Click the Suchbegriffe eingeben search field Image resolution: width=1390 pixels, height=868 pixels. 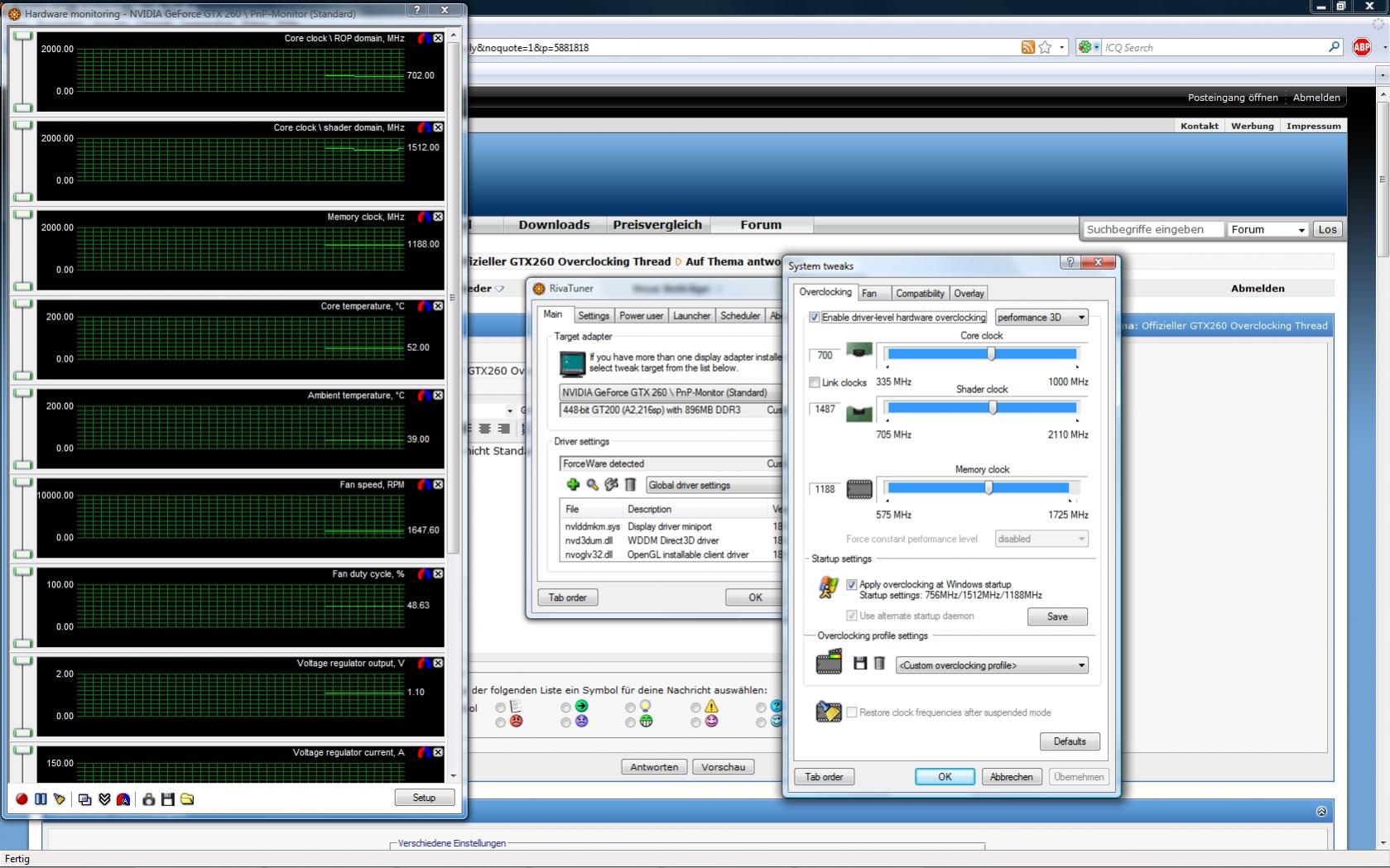pyautogui.click(x=1152, y=229)
